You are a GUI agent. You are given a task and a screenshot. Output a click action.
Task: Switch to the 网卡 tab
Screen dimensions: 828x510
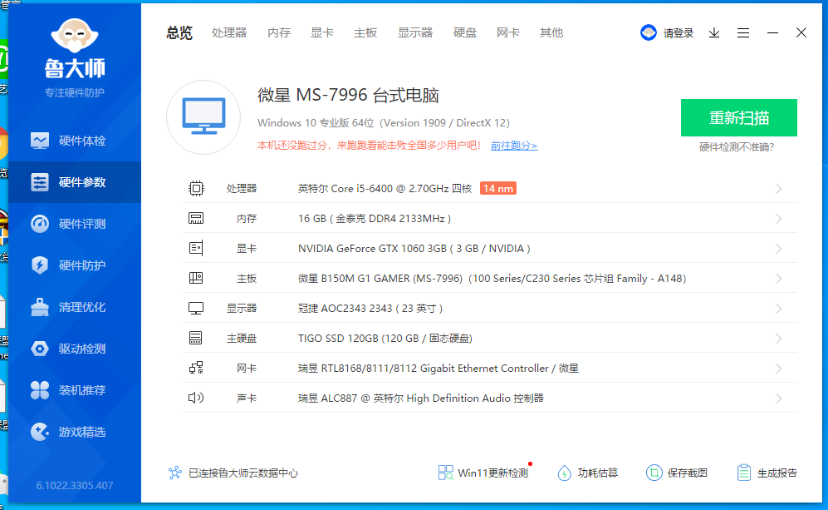tap(508, 33)
